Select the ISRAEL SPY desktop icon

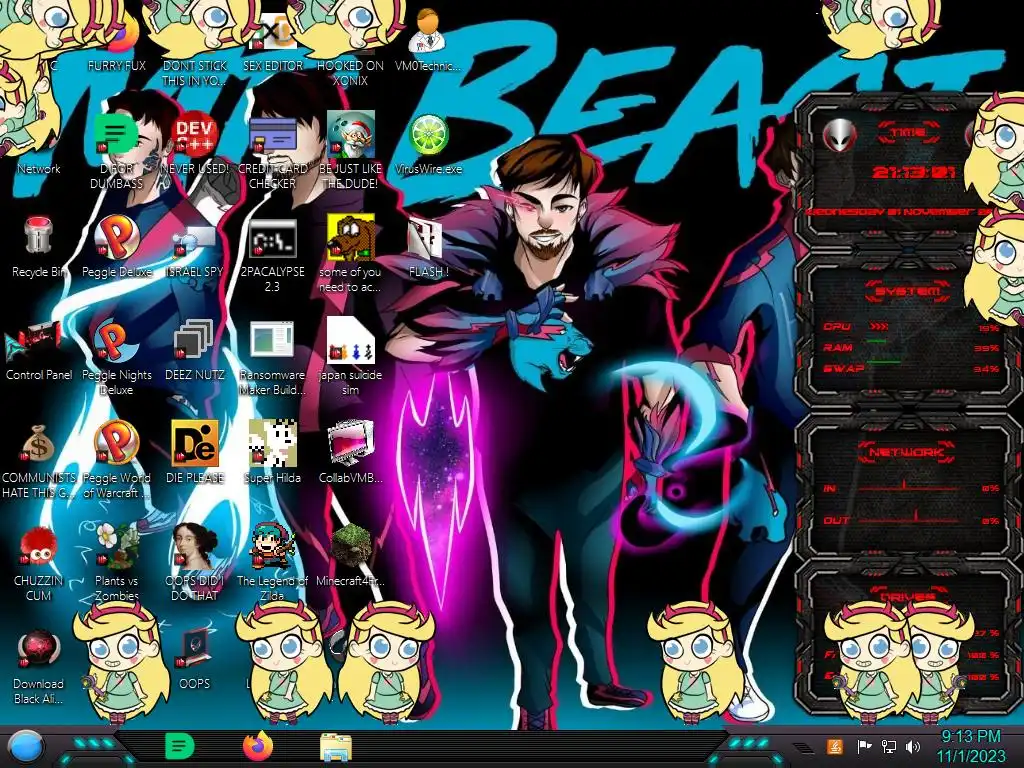[x=194, y=249]
